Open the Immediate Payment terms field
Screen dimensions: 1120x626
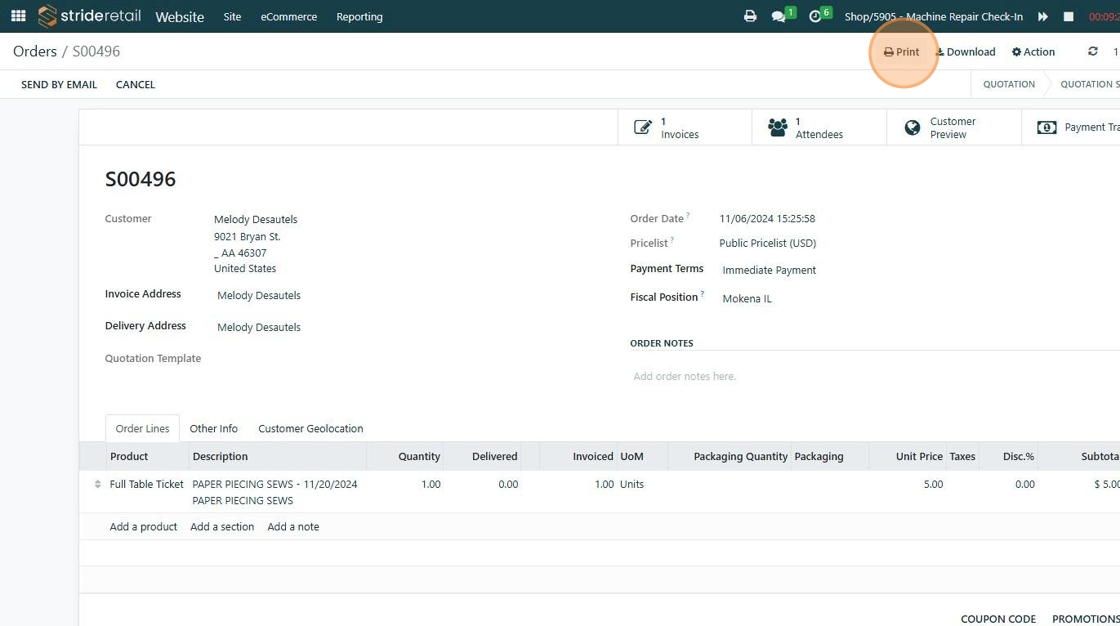(769, 270)
